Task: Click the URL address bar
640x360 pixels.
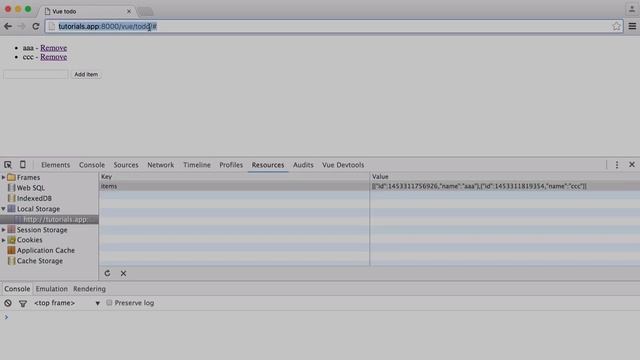Action: click(x=334, y=27)
